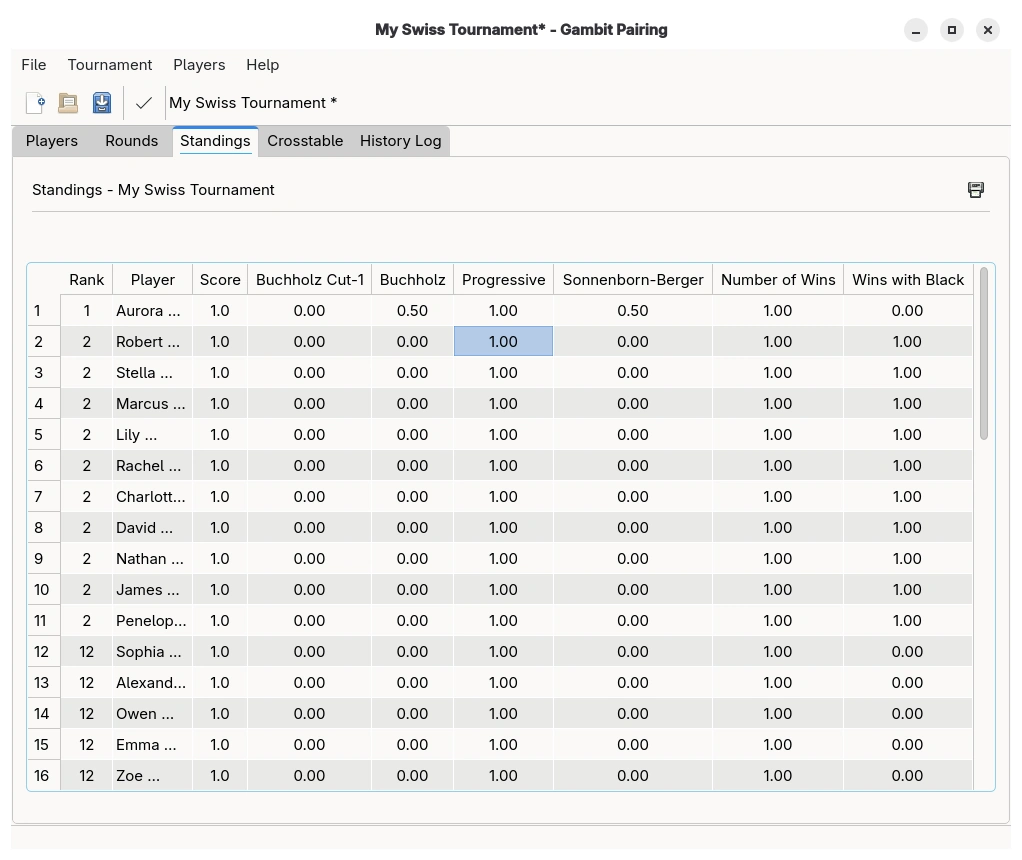Click the New Tournament toolbar icon
Screen dimensions: 1022x860
point(35,103)
